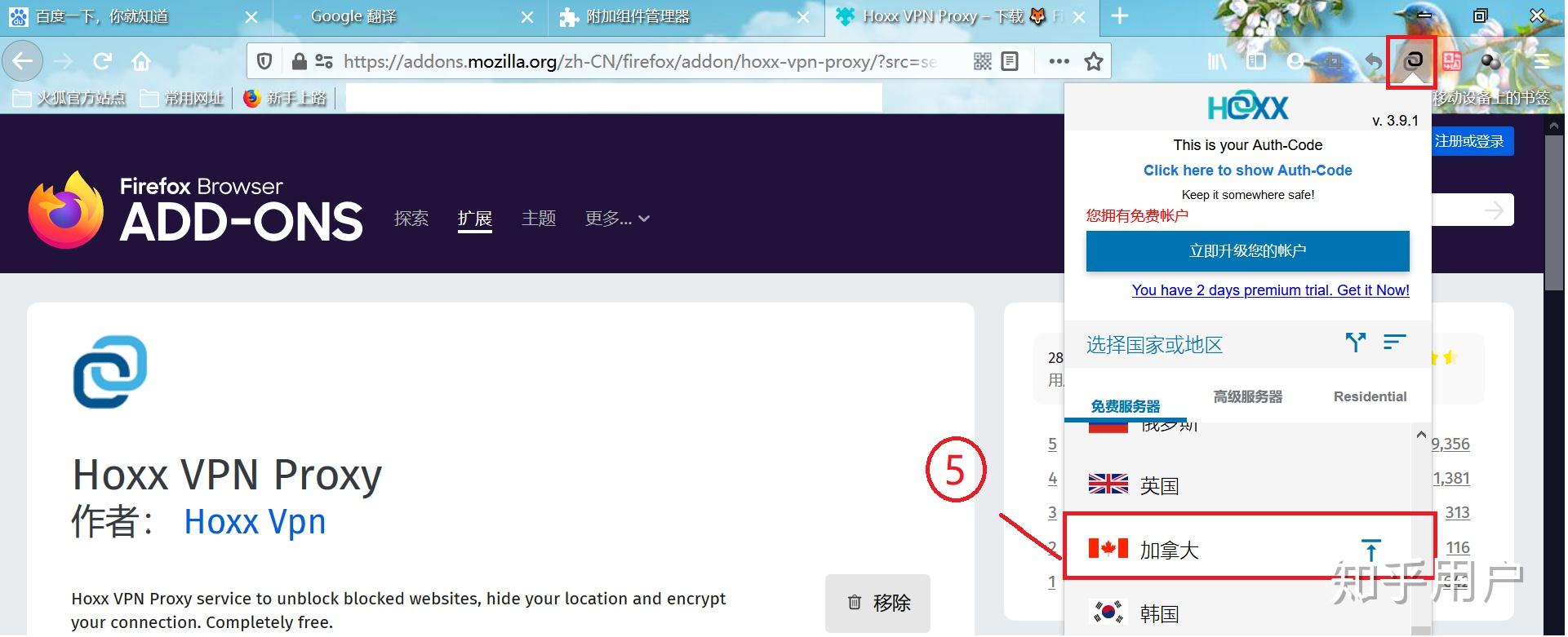Open 探索 in add-ons navigation

tap(411, 219)
